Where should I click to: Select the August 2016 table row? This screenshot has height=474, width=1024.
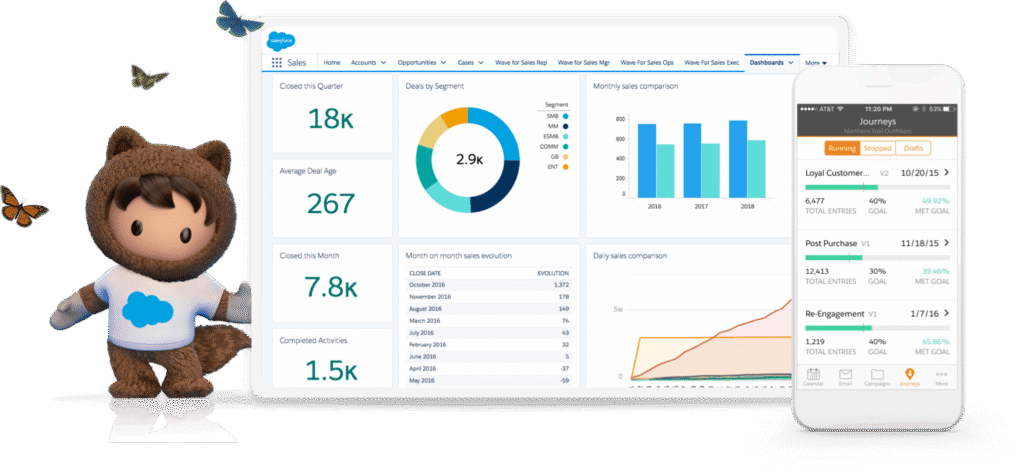tap(488, 308)
